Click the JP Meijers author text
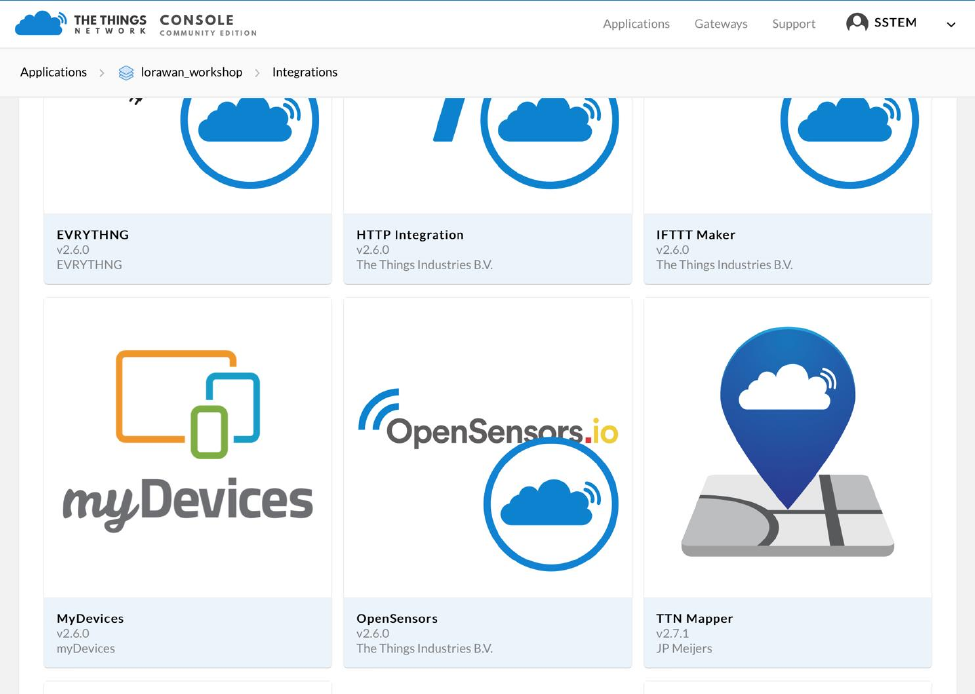Viewport: 975px width, 694px height. point(684,648)
